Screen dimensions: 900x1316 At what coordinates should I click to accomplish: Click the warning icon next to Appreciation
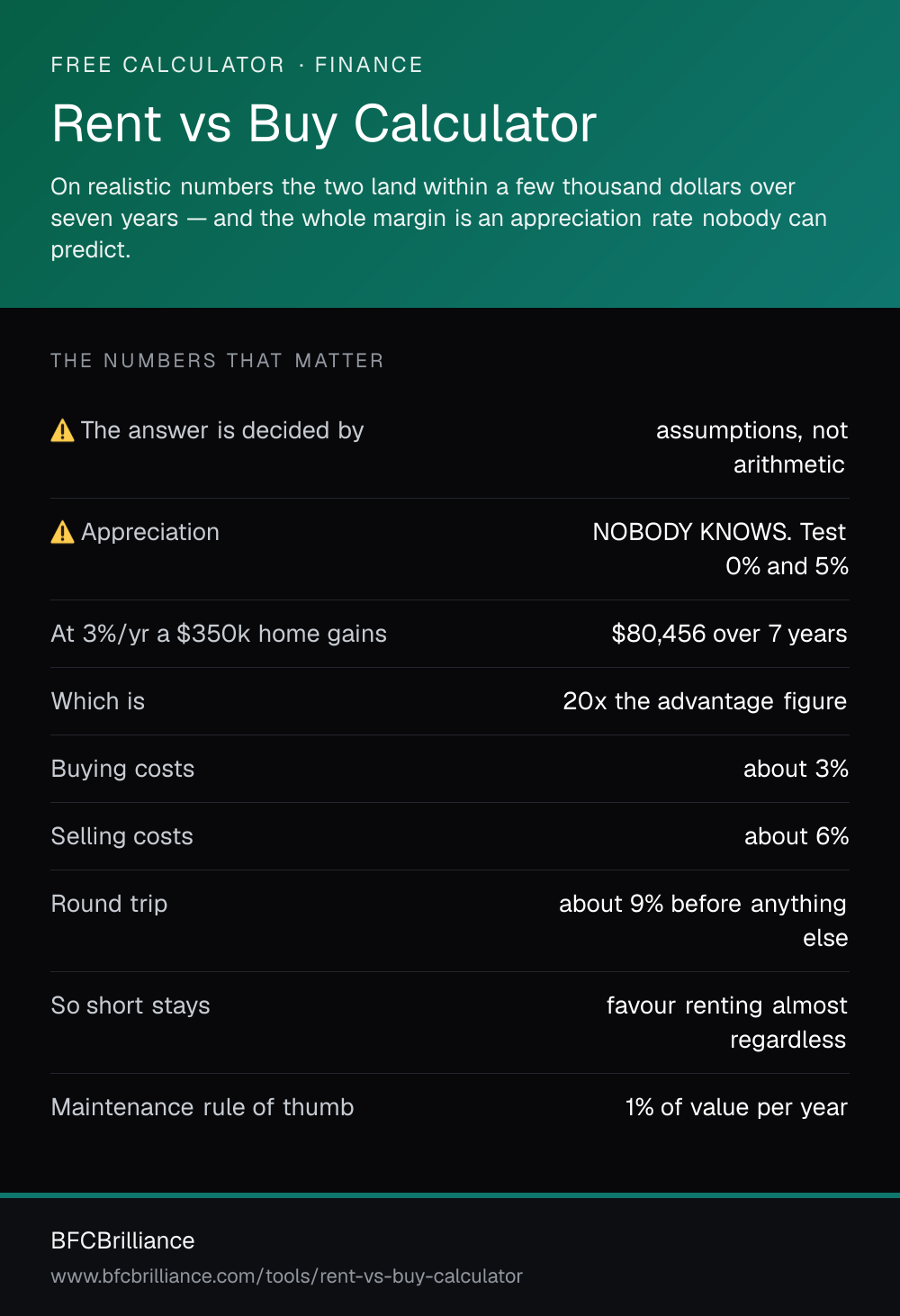point(62,533)
